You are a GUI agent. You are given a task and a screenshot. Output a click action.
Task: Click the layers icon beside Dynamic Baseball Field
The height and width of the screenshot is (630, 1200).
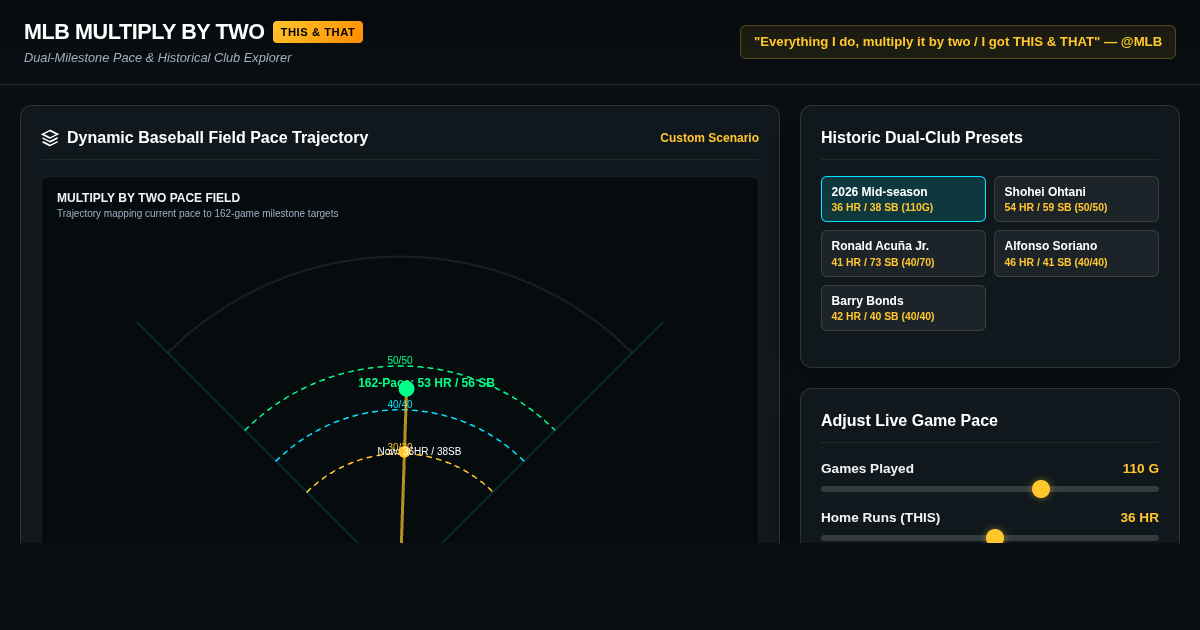pos(50,138)
